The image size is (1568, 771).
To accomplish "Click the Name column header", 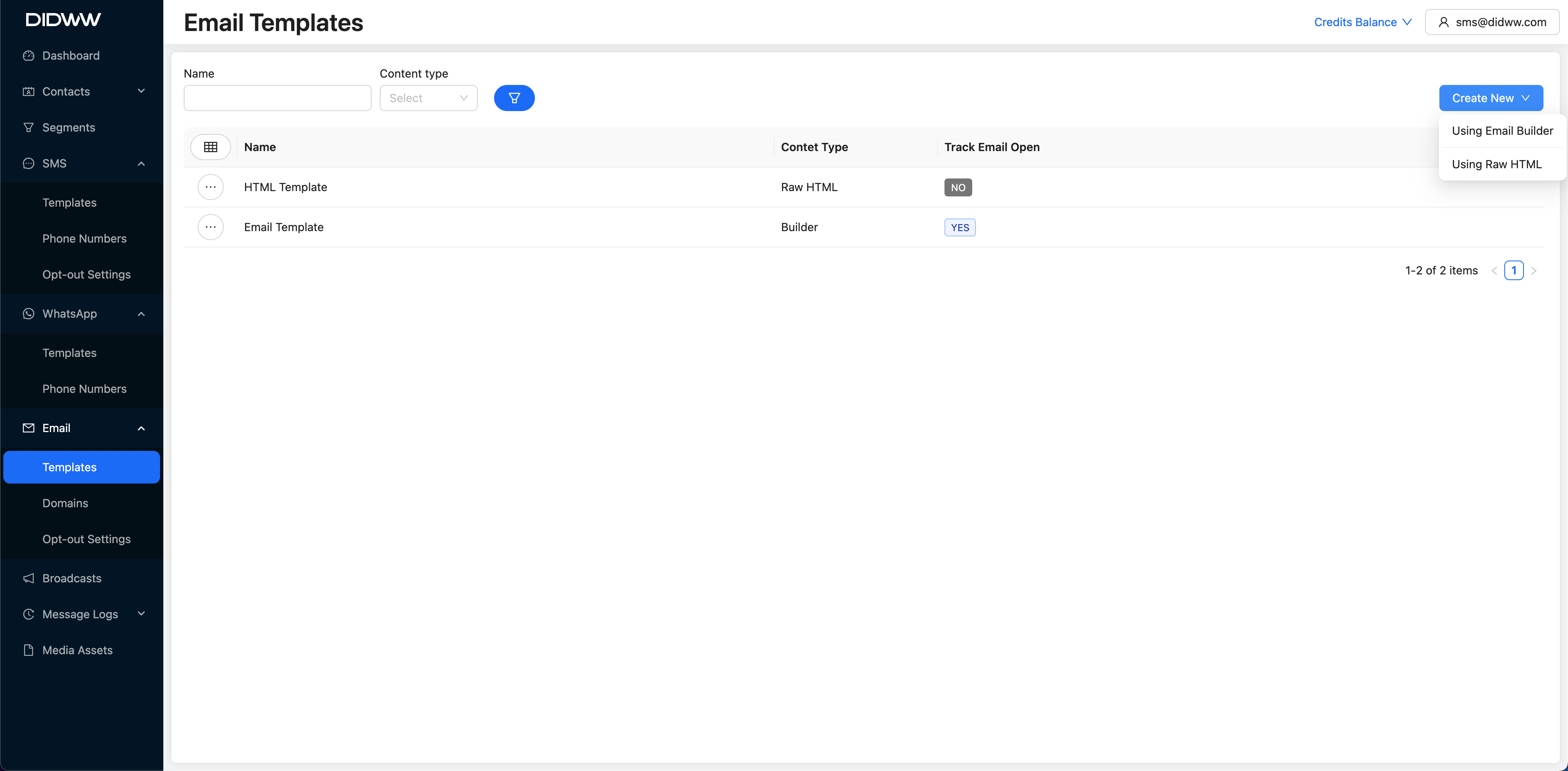I will point(260,147).
